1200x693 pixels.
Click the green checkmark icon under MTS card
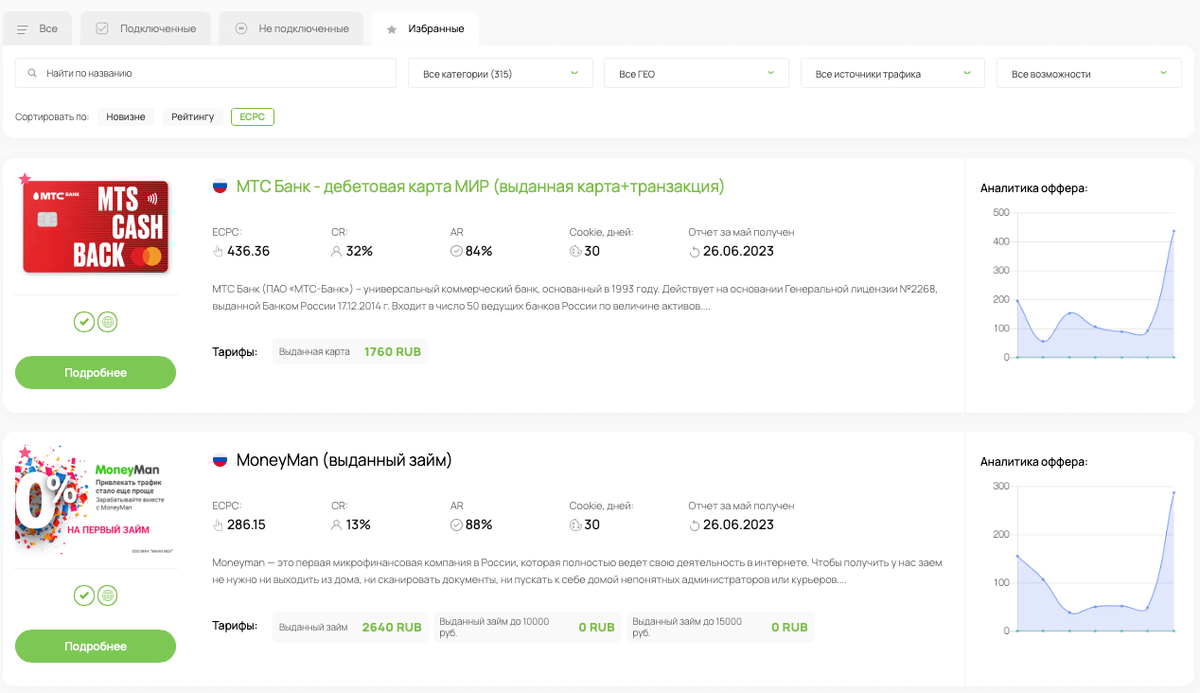point(84,322)
